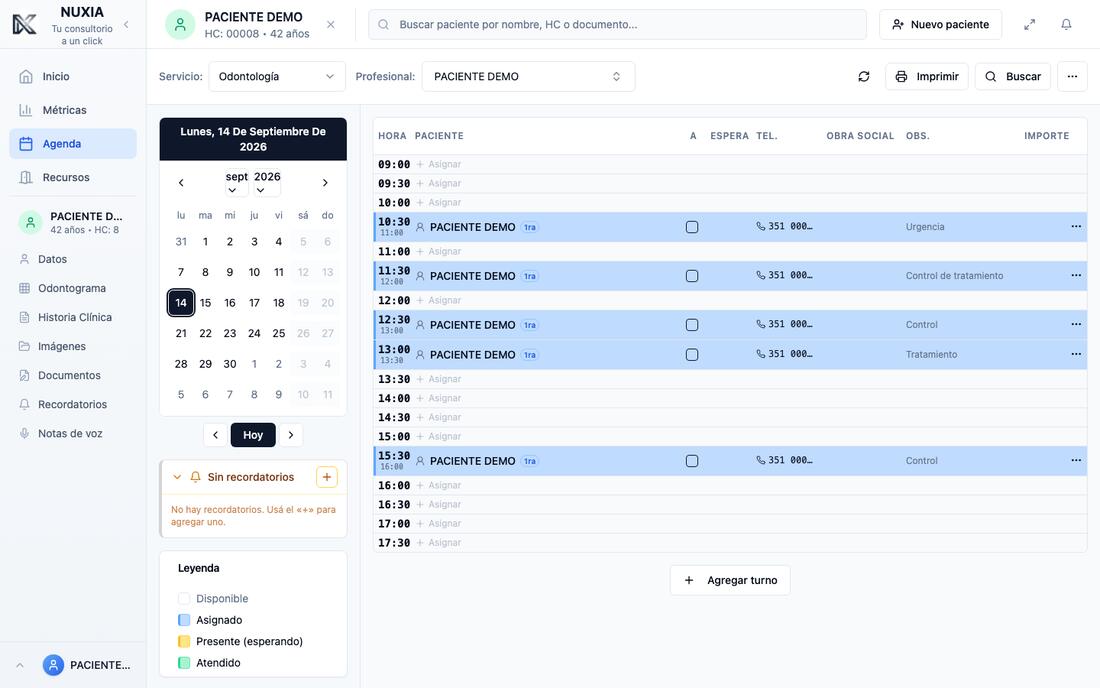Open options for the 15:30 Control appointment

click(1075, 461)
